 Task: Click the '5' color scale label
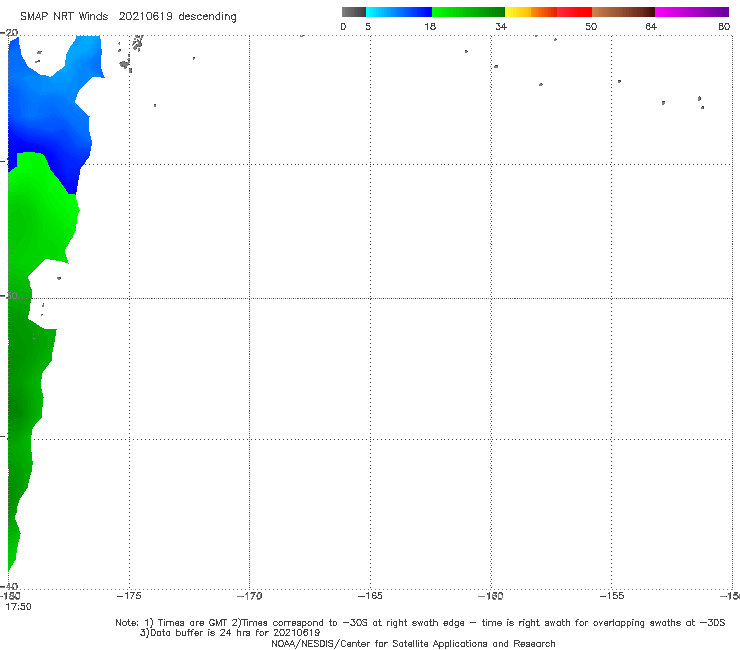coord(368,26)
